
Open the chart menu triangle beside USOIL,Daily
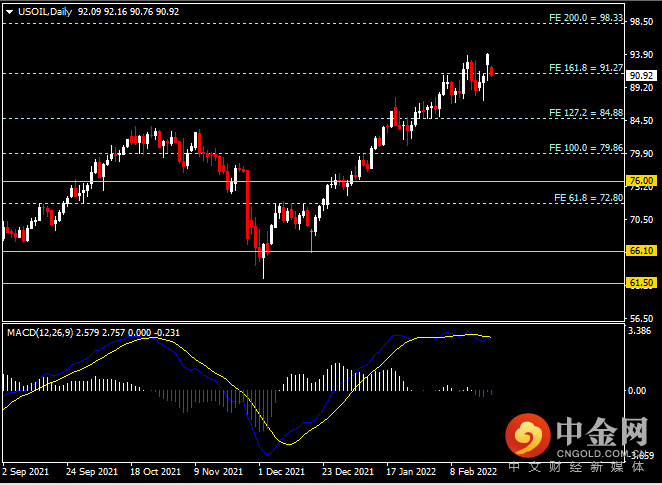pos(9,12)
